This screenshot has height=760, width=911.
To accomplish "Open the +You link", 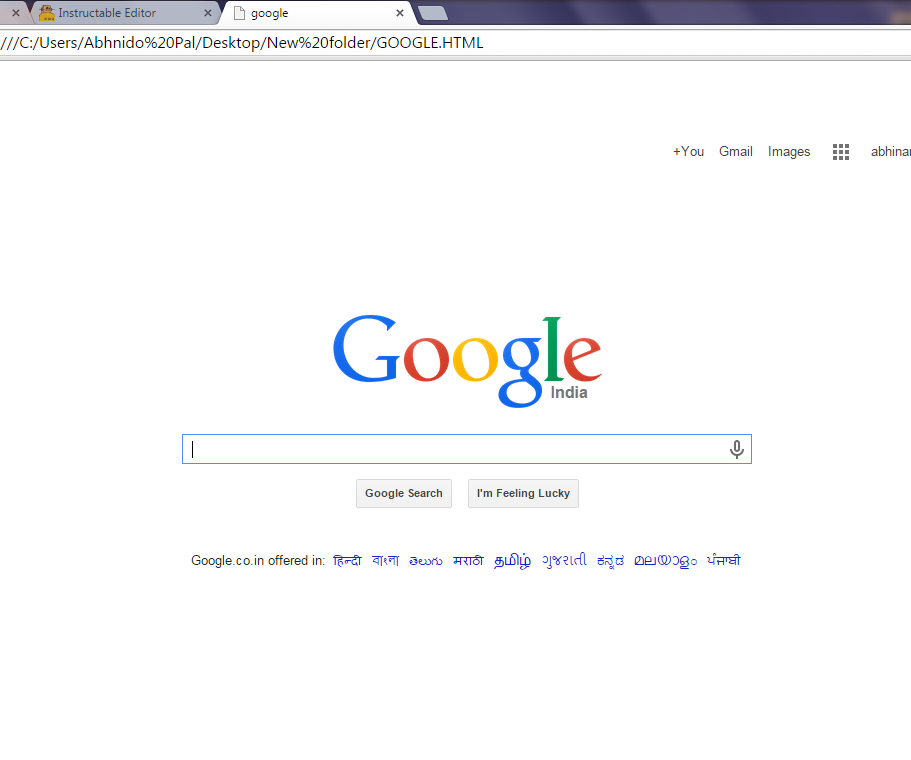I will pyautogui.click(x=688, y=152).
